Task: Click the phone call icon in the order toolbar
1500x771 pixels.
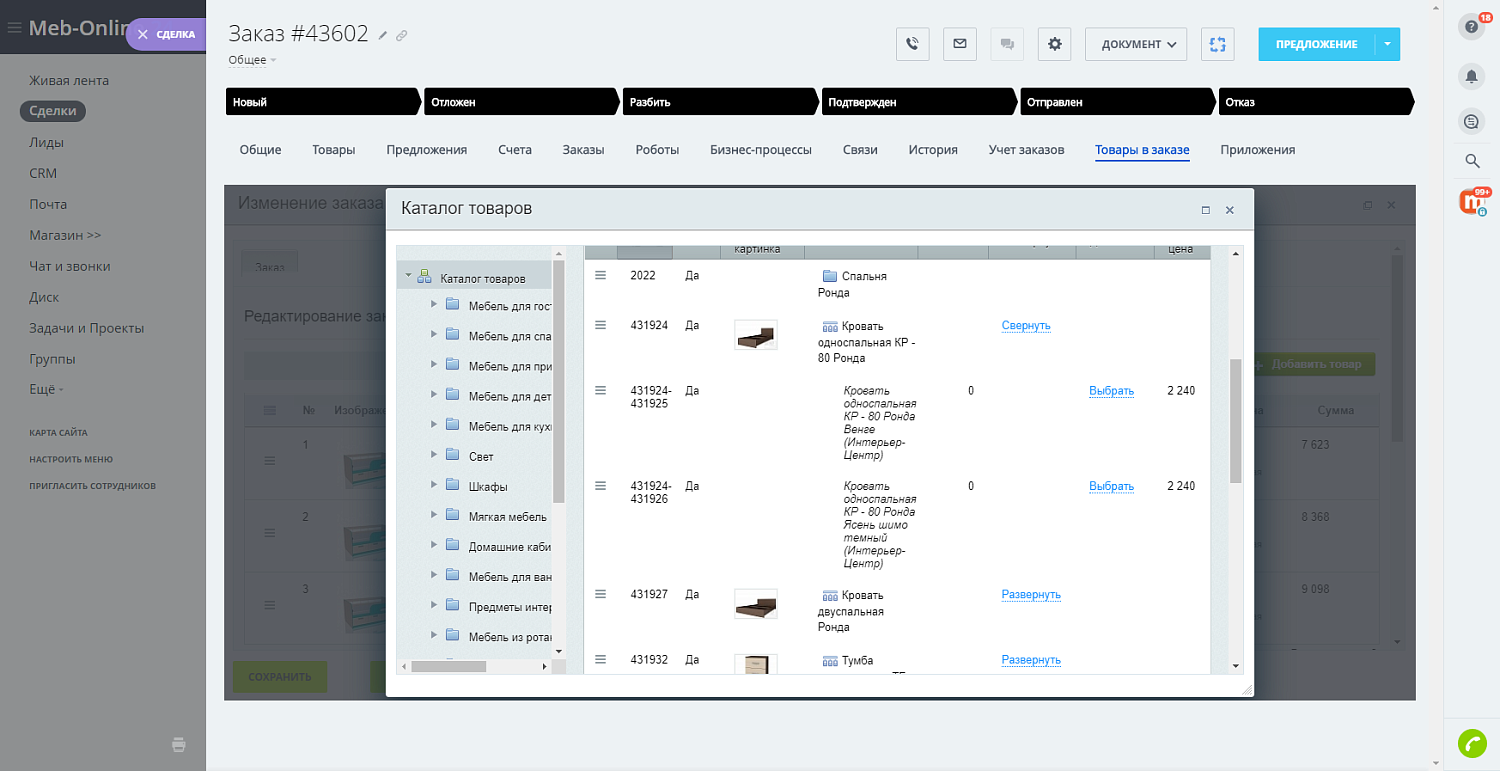Action: click(912, 44)
